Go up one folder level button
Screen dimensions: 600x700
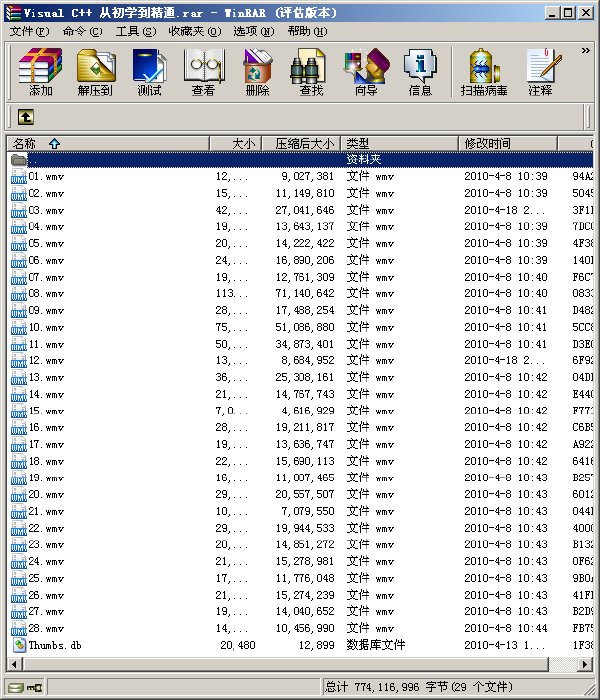(26, 117)
